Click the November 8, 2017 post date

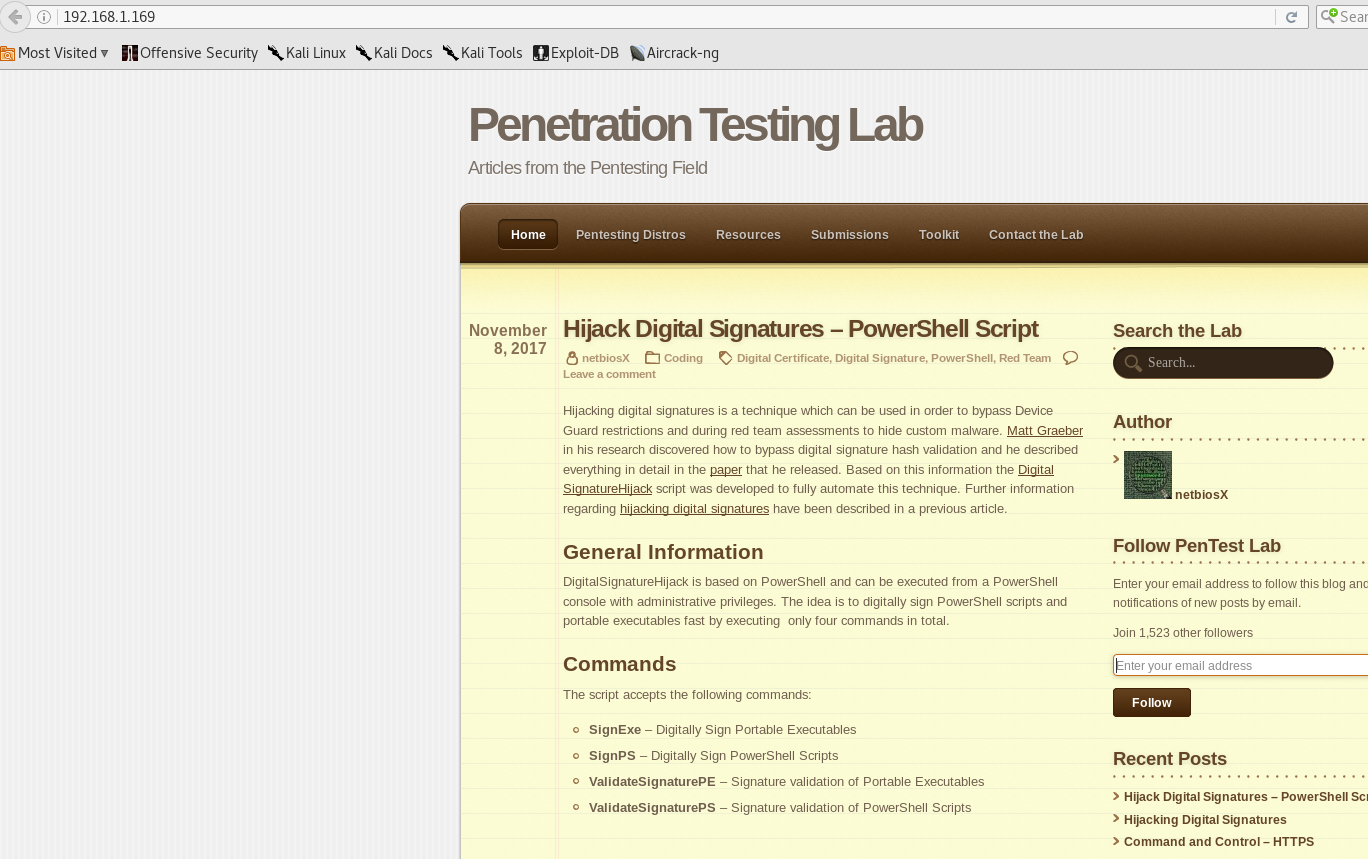click(508, 340)
